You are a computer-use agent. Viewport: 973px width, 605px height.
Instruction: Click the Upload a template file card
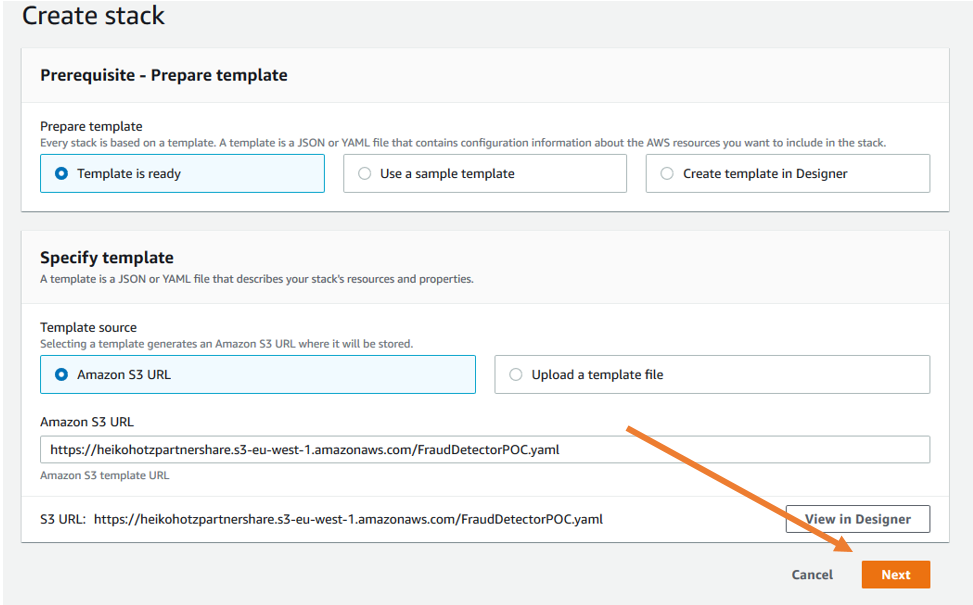point(712,375)
